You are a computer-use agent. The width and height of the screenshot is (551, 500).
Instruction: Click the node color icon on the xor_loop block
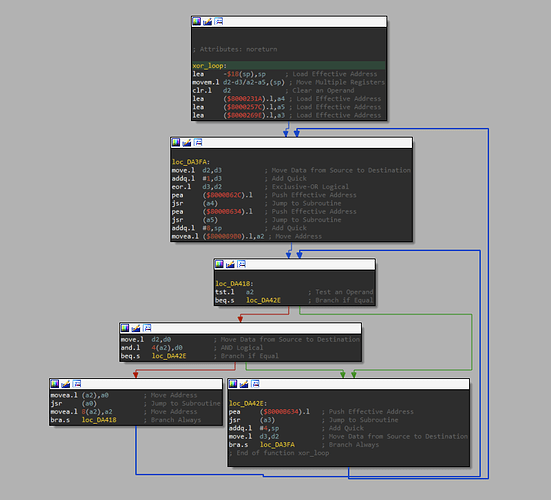(x=197, y=21)
